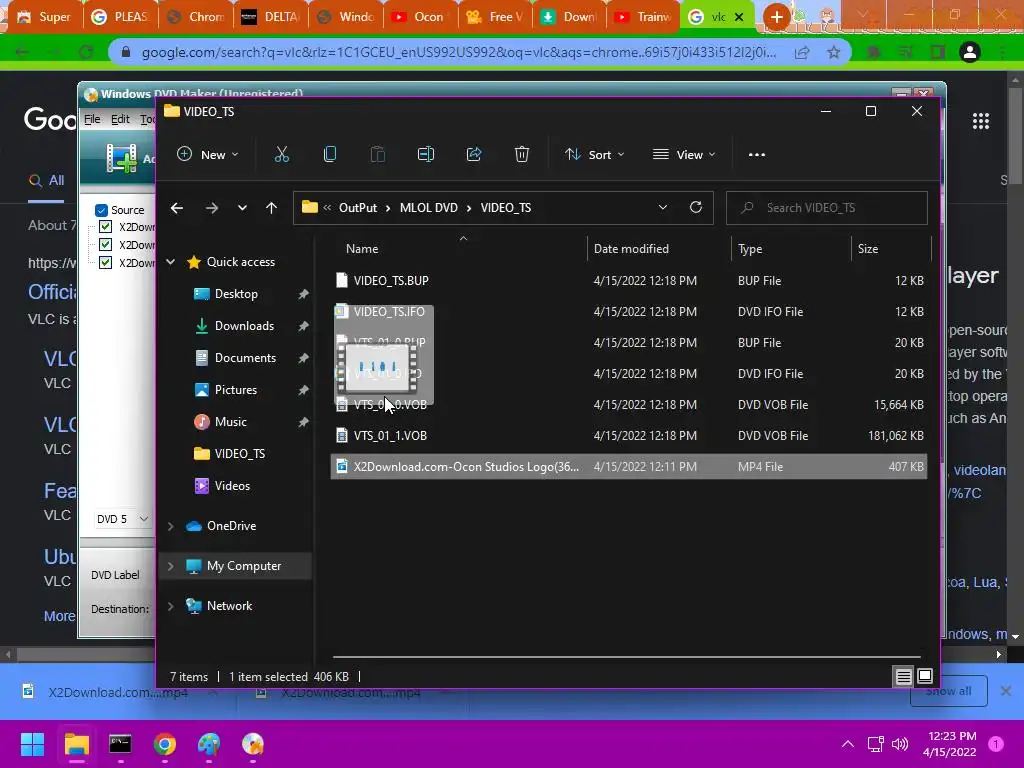Click the Rename icon in Explorer toolbar
The image size is (1024, 768).
click(x=426, y=155)
